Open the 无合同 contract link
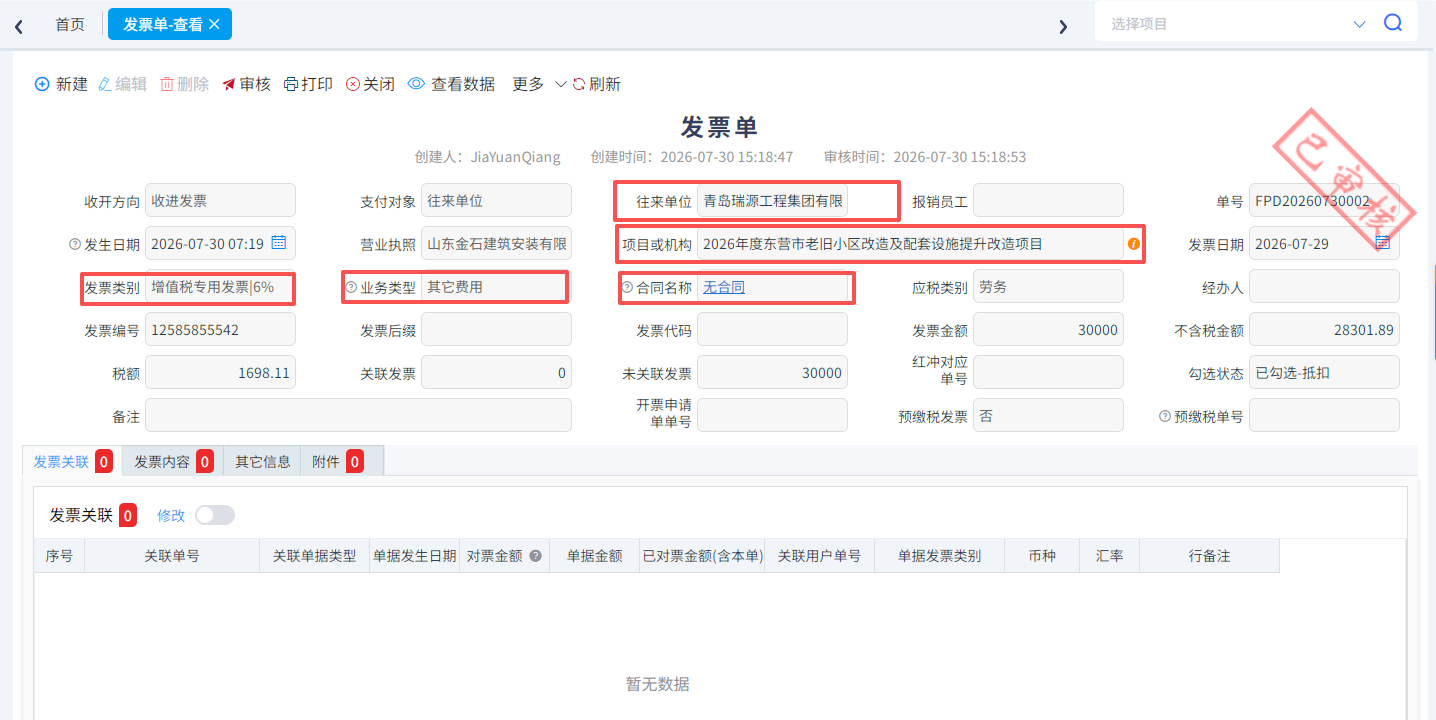This screenshot has height=720, width=1436. (724, 287)
